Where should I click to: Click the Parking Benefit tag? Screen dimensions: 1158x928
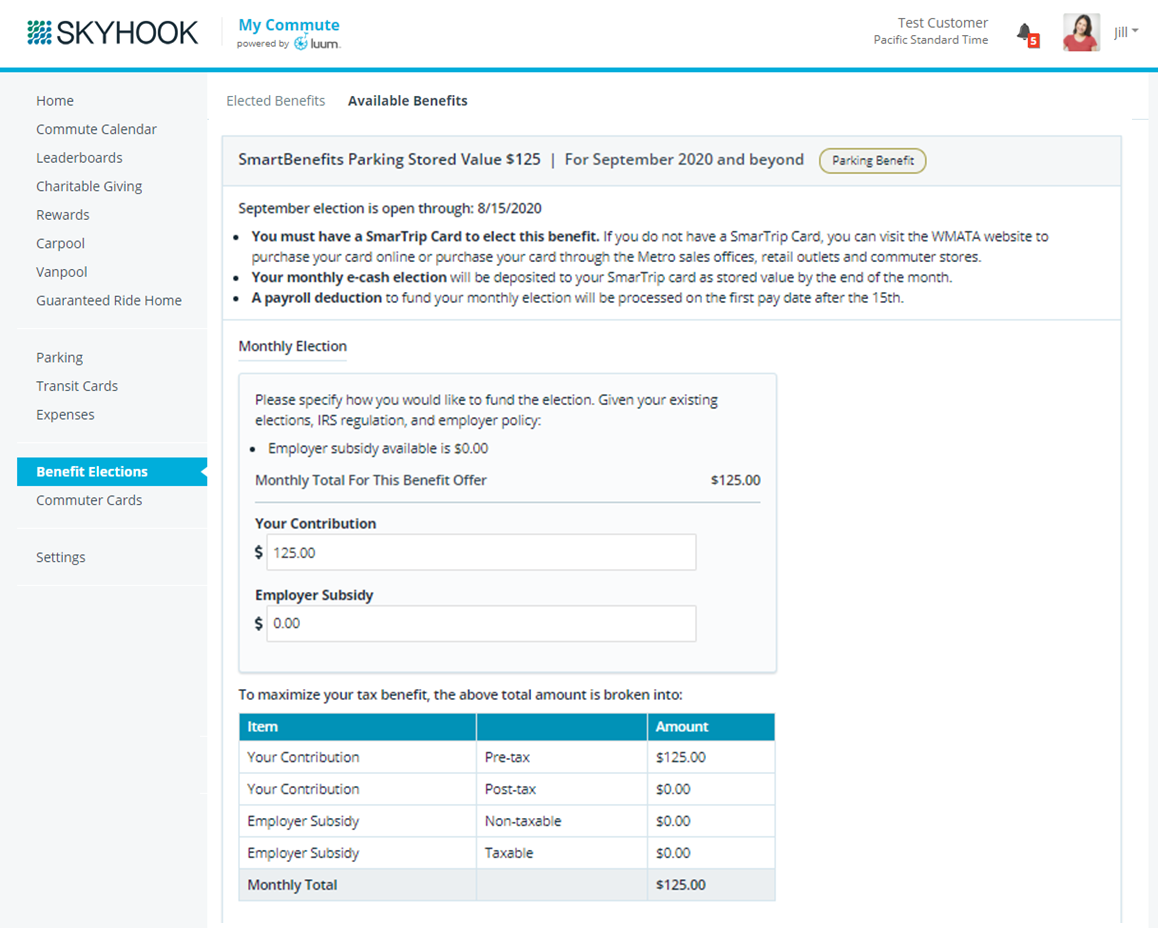tap(872, 160)
